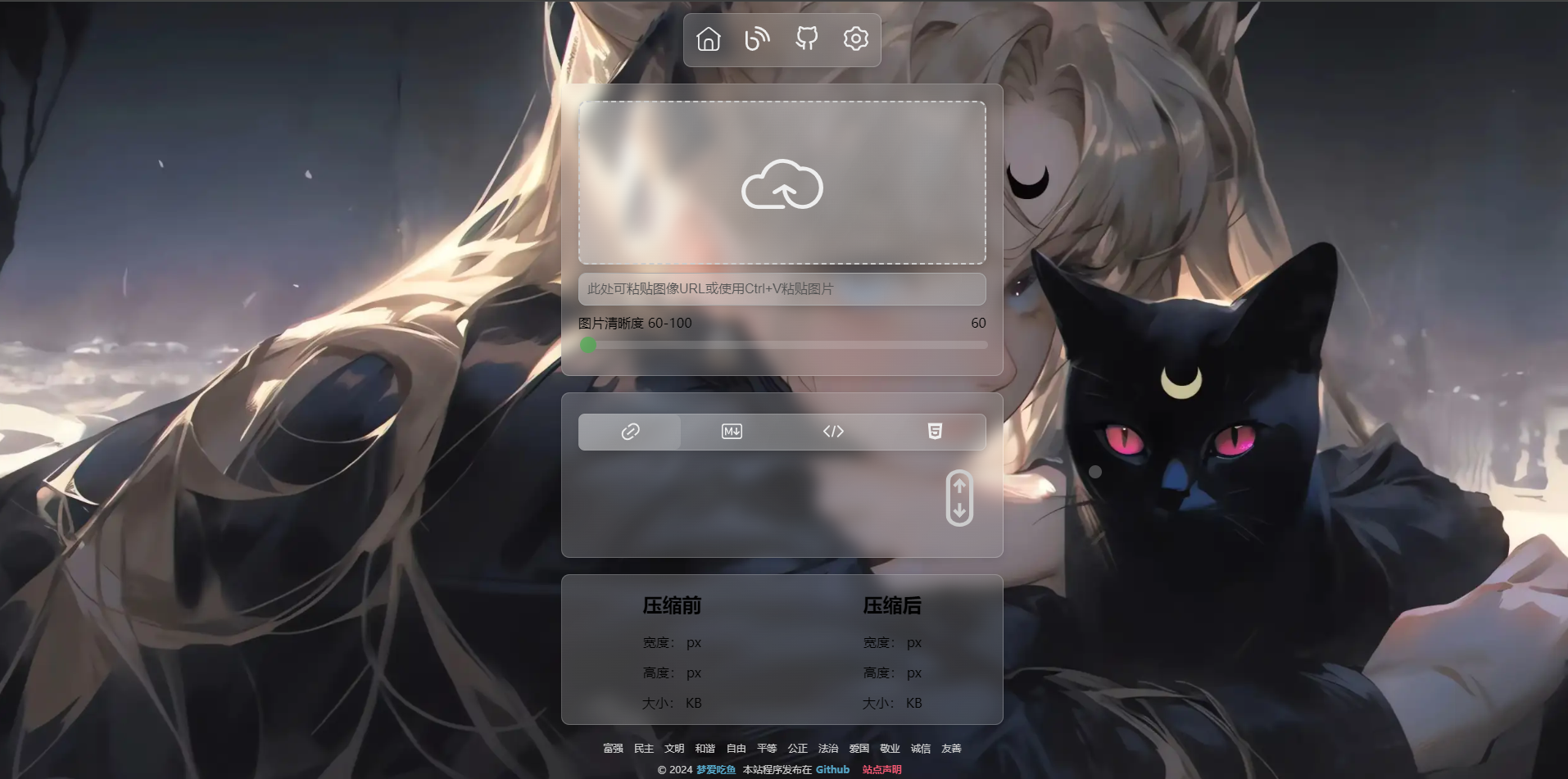Open the GitHub cat icon
Viewport: 1568px width, 779px height.
click(807, 38)
